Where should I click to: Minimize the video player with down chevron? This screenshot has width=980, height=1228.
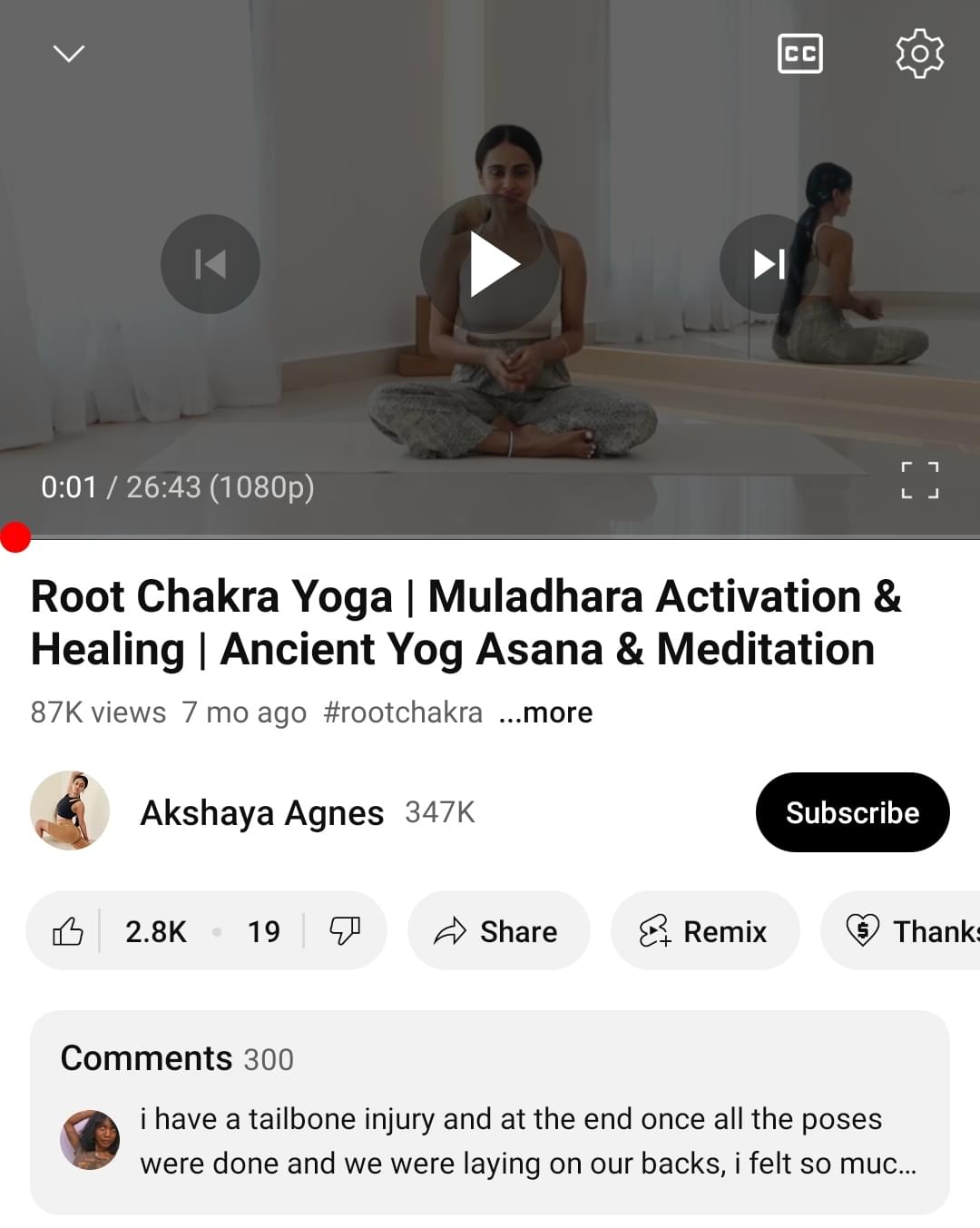coord(69,54)
